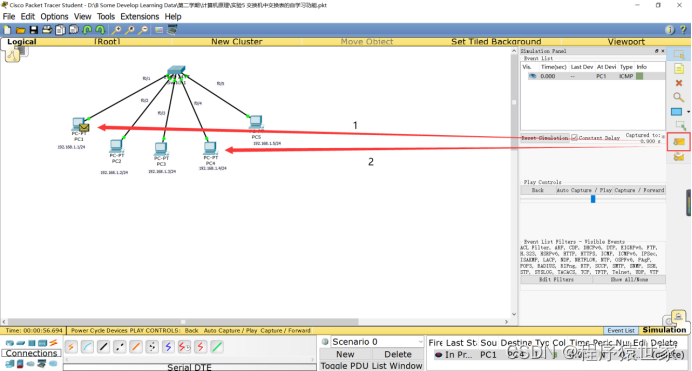
Task: Click the Redo green arrow icon
Action: (100, 30)
